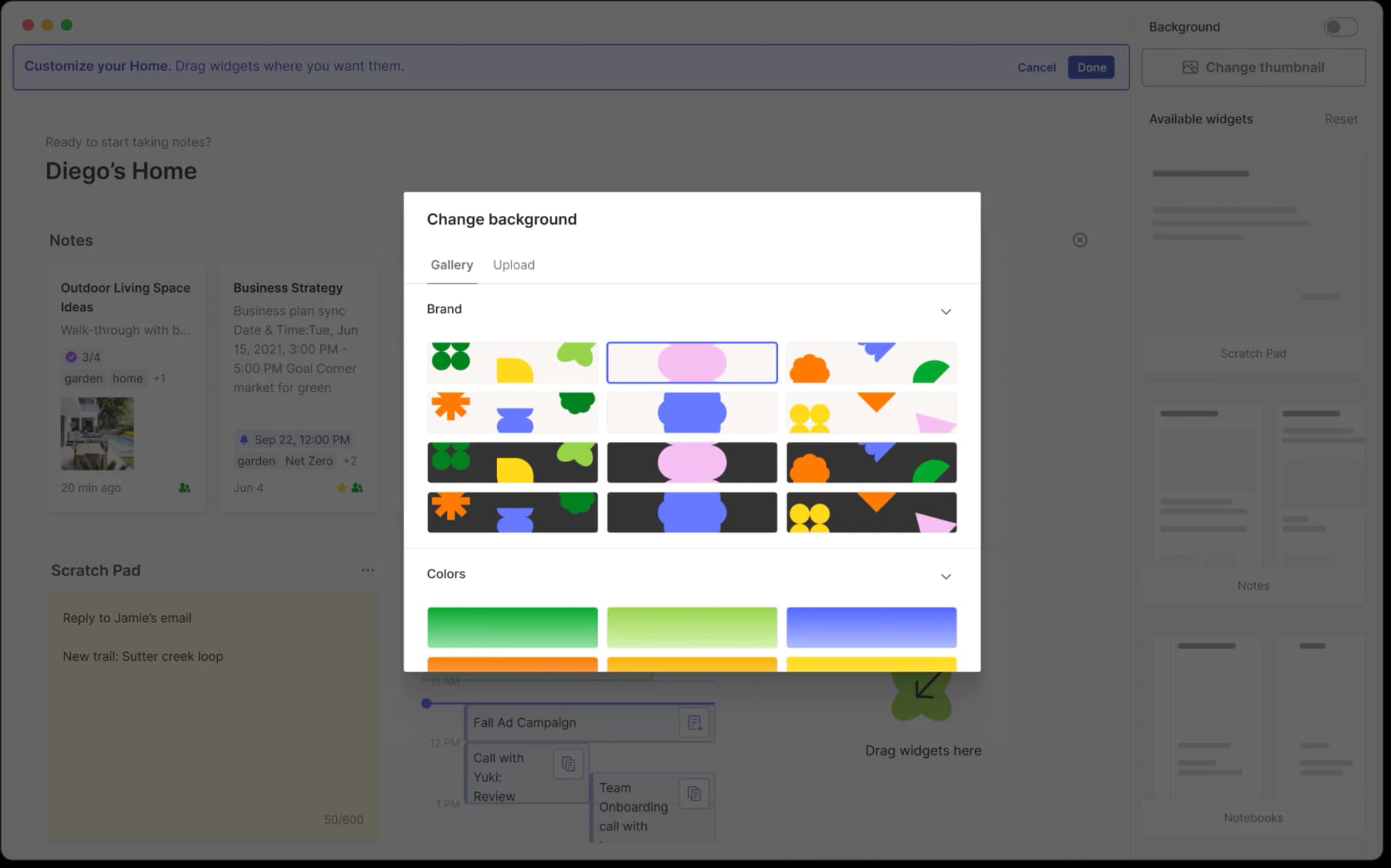
Task: Click the shared users icon on Outdoor Living card
Action: point(185,488)
